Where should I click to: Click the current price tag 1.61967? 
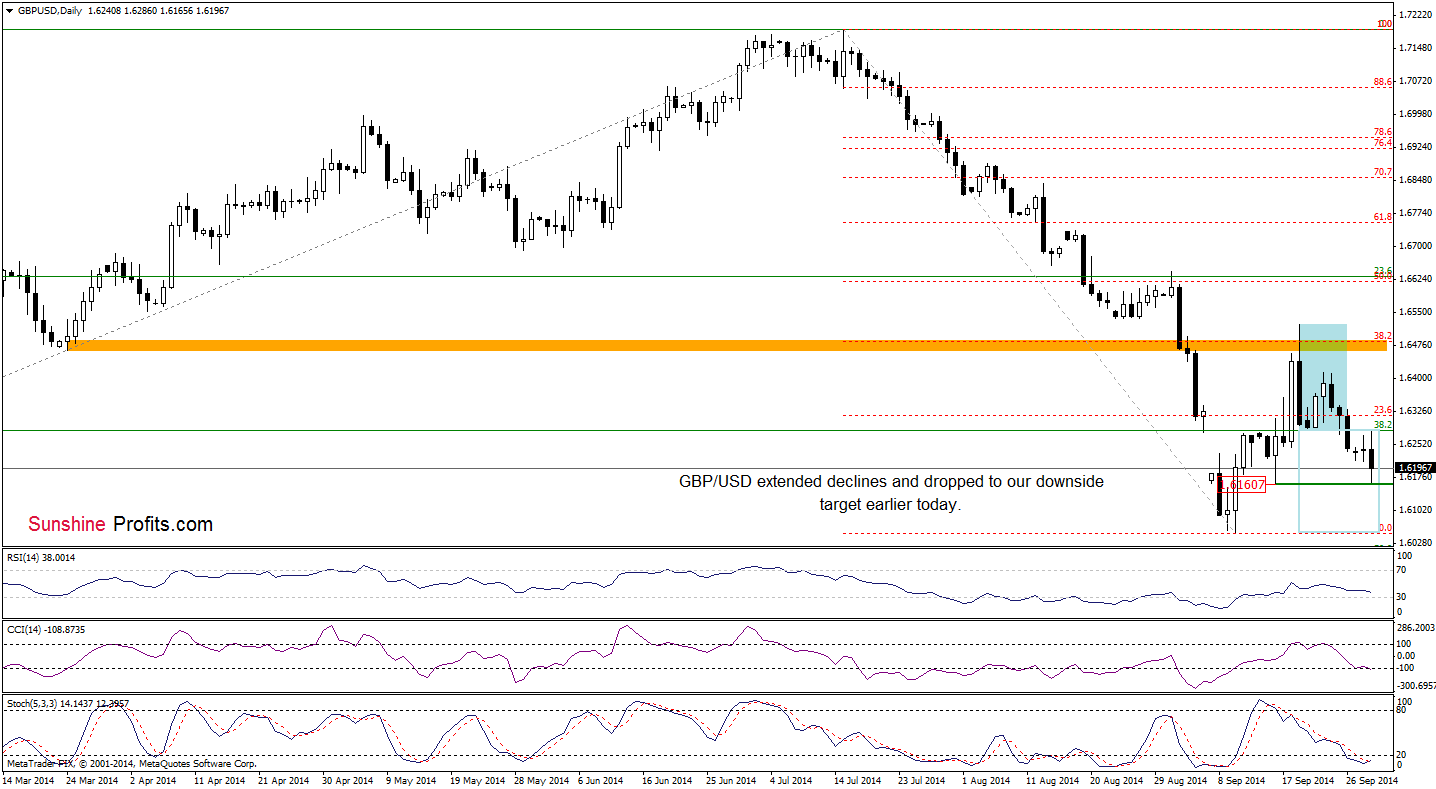point(1417,468)
